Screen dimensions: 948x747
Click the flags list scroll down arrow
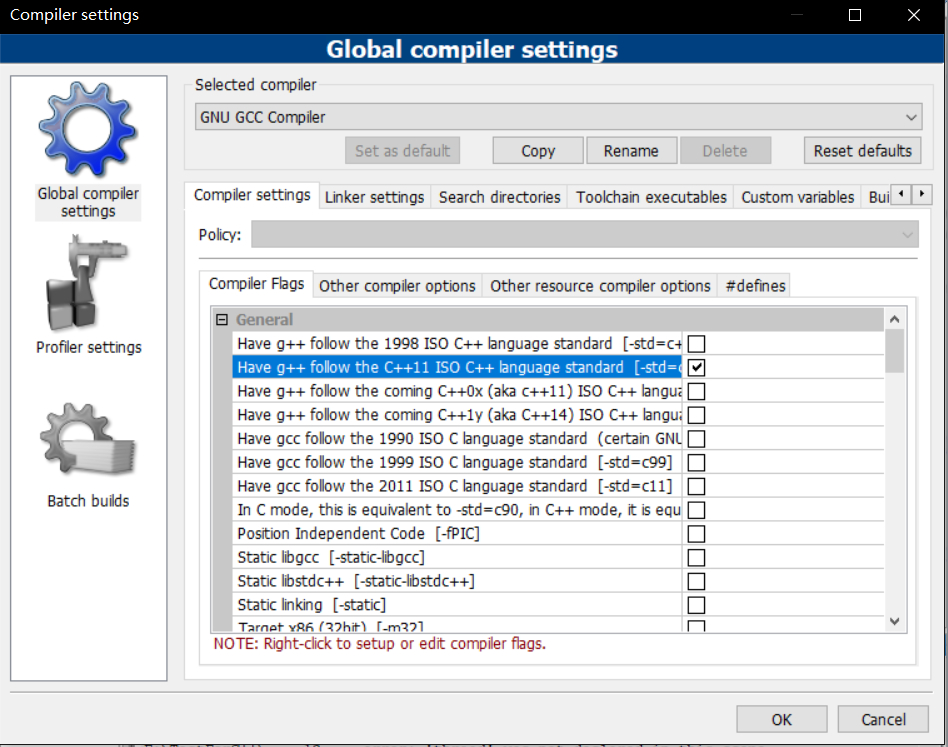[895, 621]
